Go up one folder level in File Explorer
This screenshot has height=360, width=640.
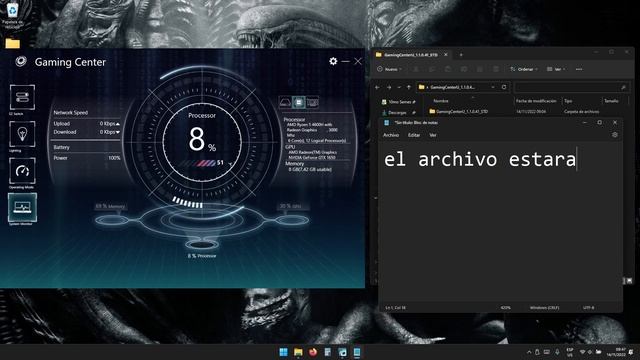coord(409,87)
